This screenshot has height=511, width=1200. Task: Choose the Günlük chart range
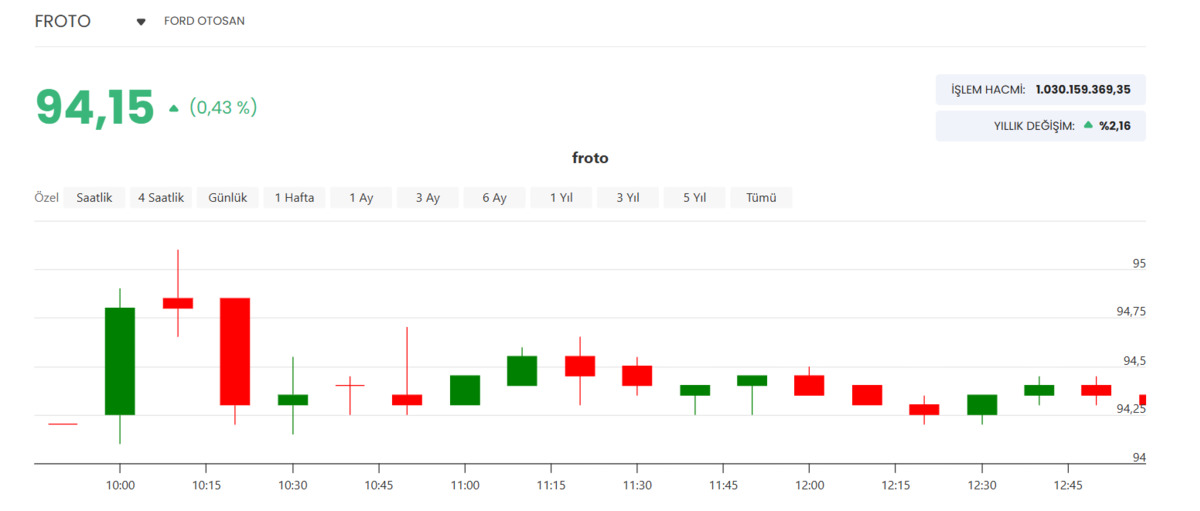point(228,198)
